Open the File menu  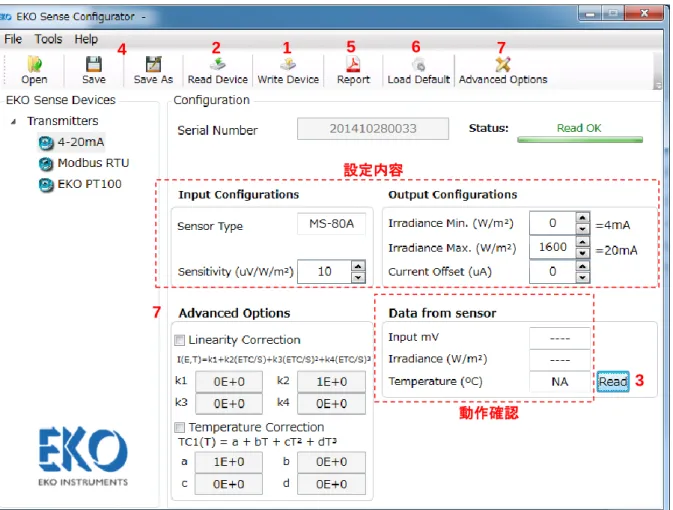tap(13, 39)
